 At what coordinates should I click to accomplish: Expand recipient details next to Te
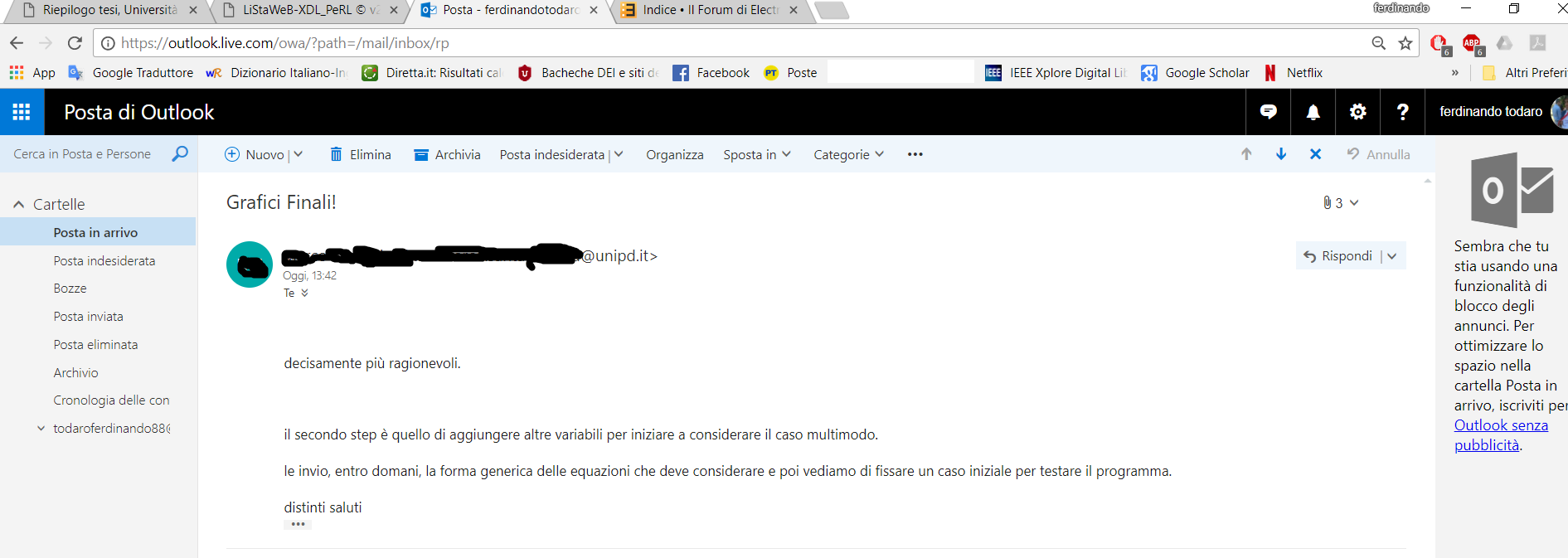point(304,293)
